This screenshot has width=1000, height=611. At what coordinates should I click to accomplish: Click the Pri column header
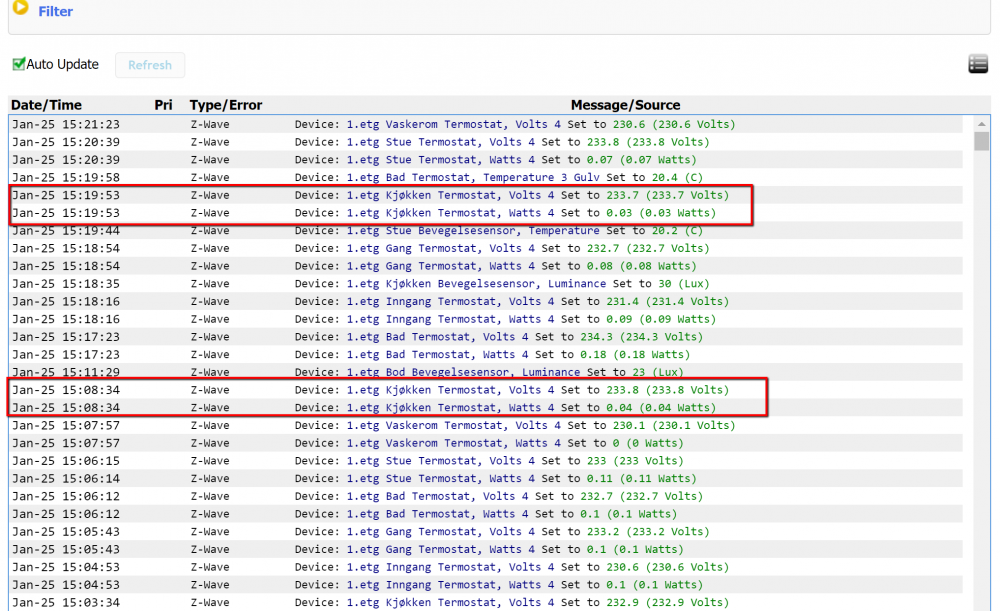tap(163, 105)
